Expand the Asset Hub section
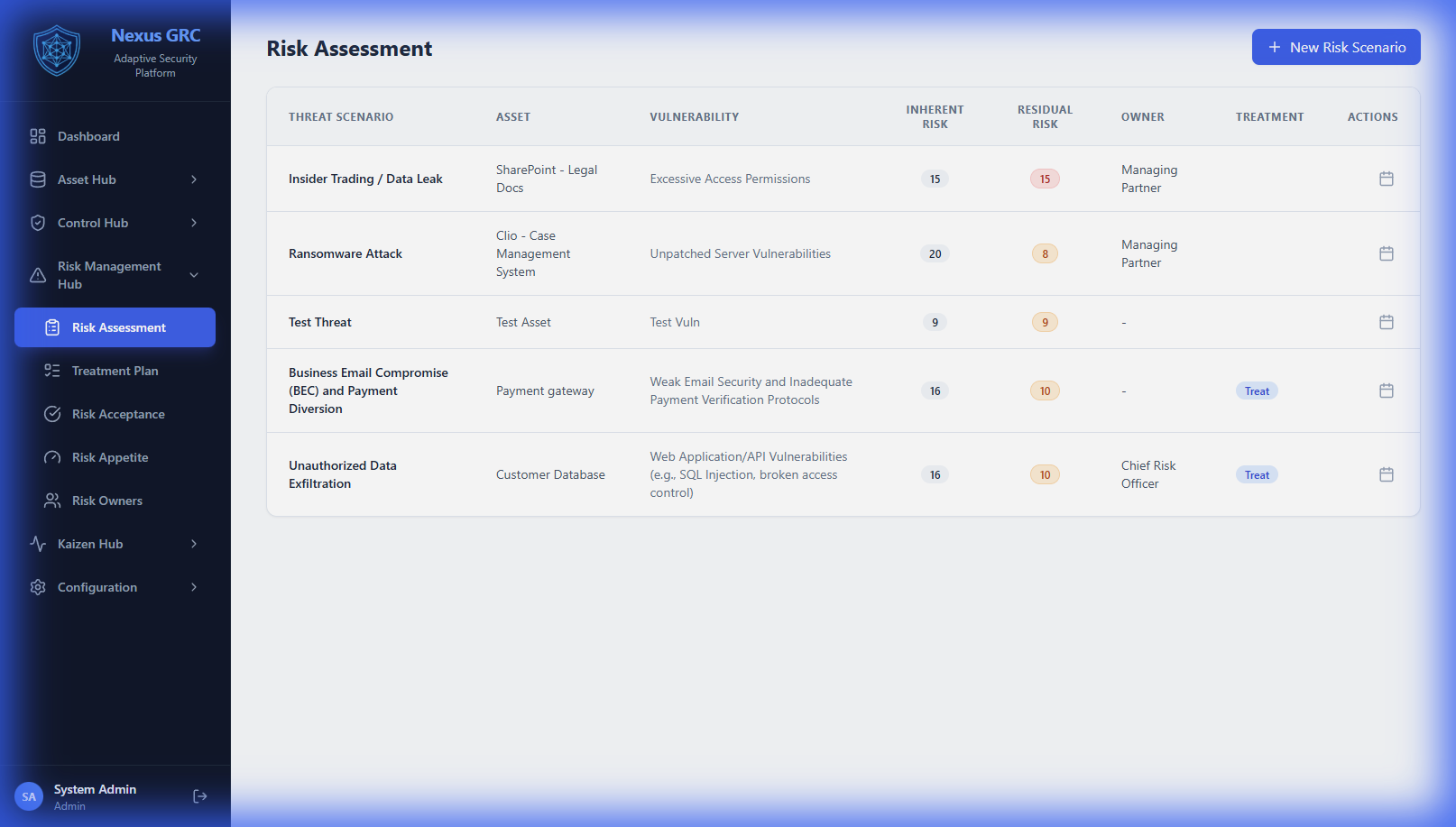 click(193, 179)
